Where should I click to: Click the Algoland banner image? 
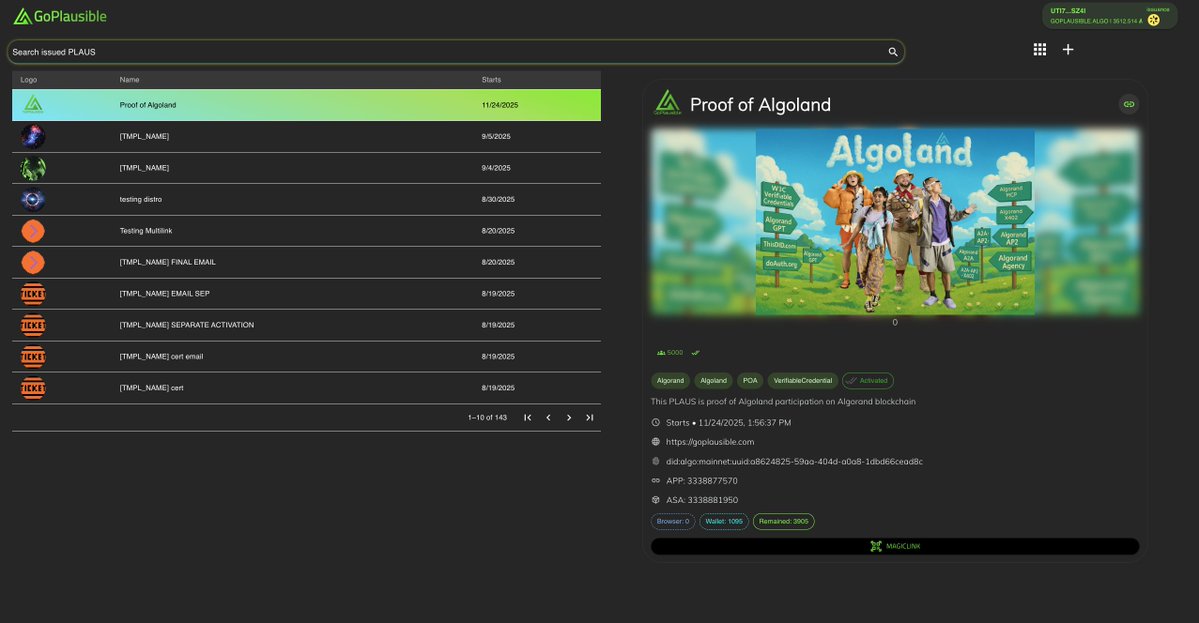click(x=895, y=222)
